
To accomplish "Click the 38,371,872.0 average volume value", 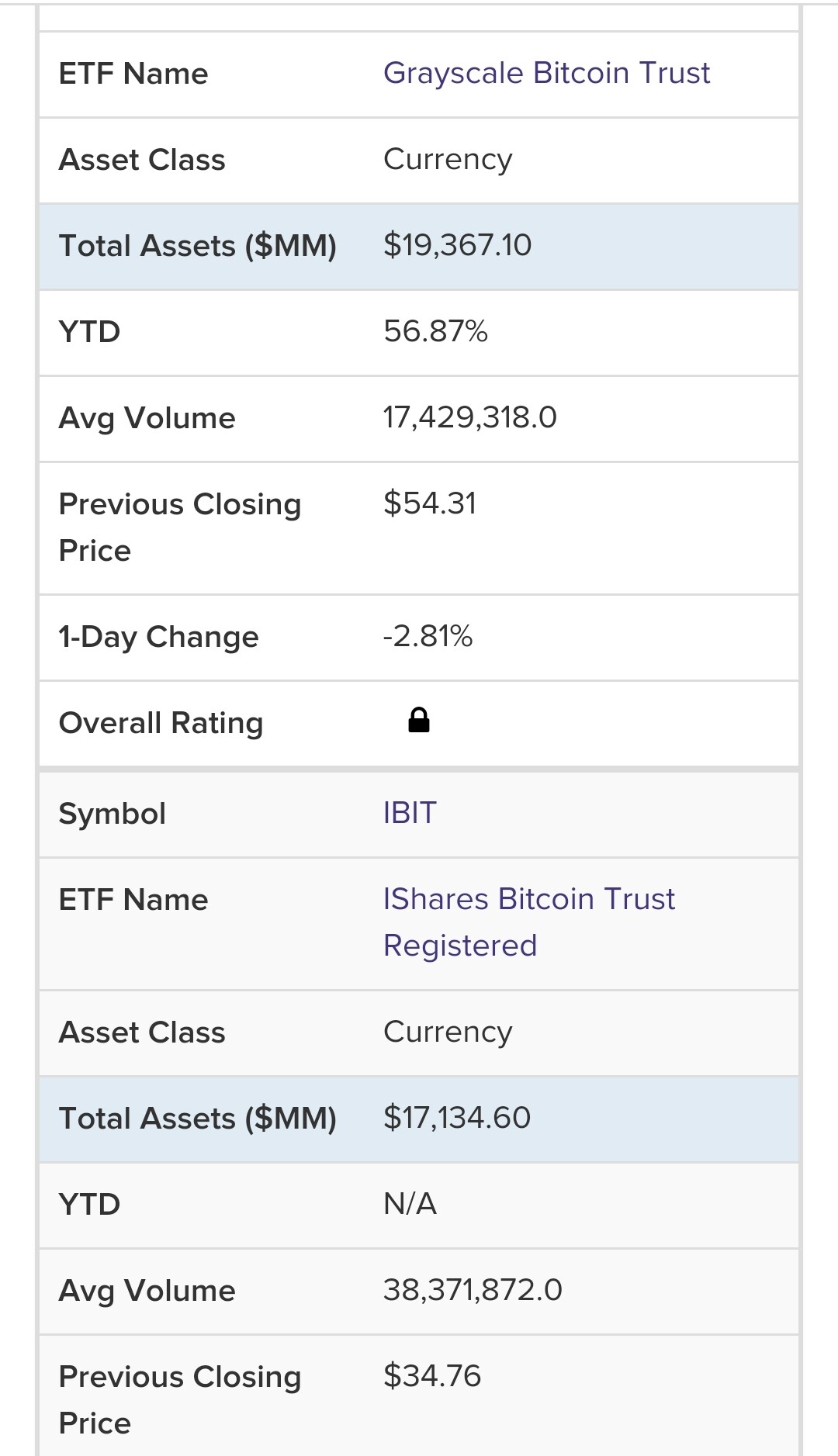I will pyautogui.click(x=473, y=1290).
